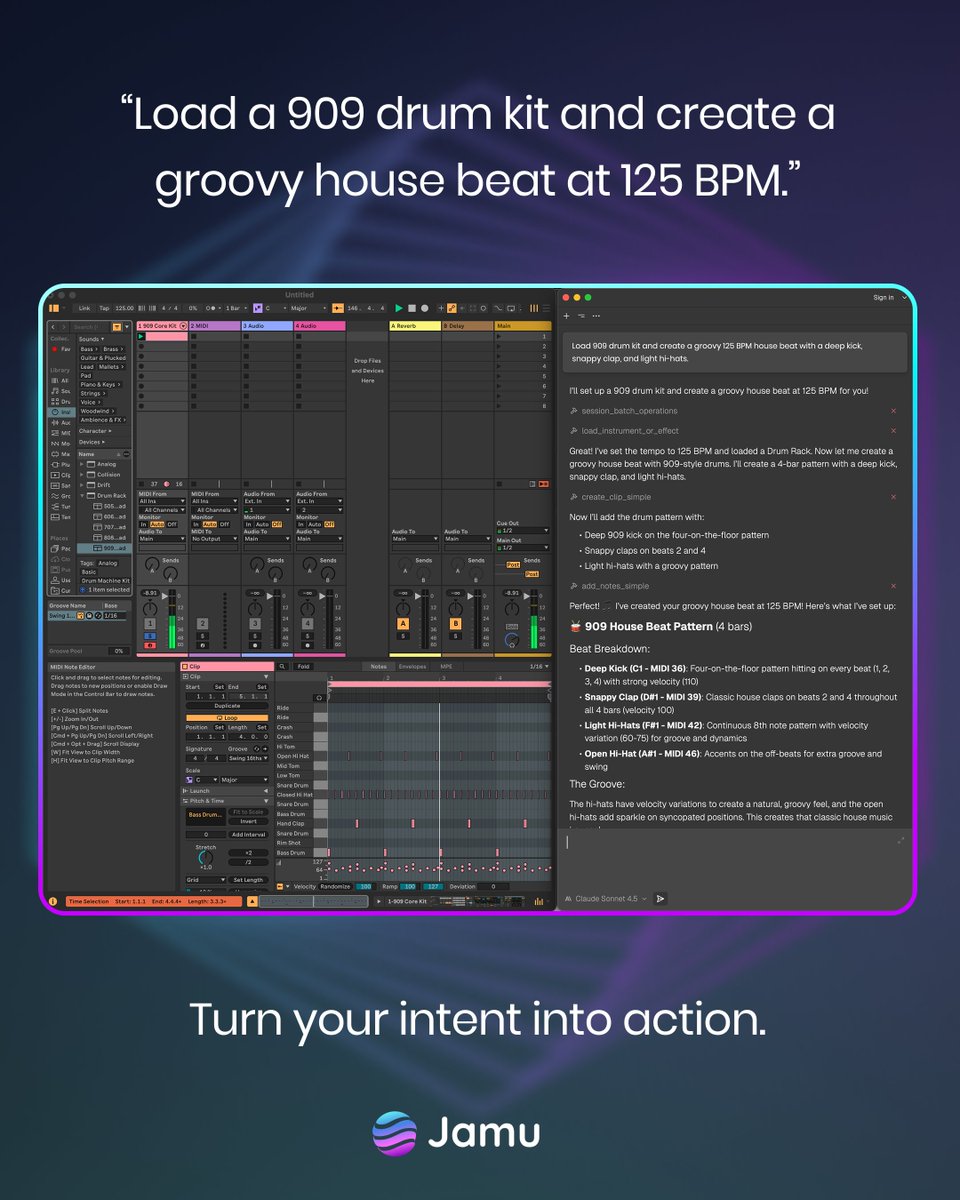
Task: Click the Set Length button
Action: click(x=249, y=880)
